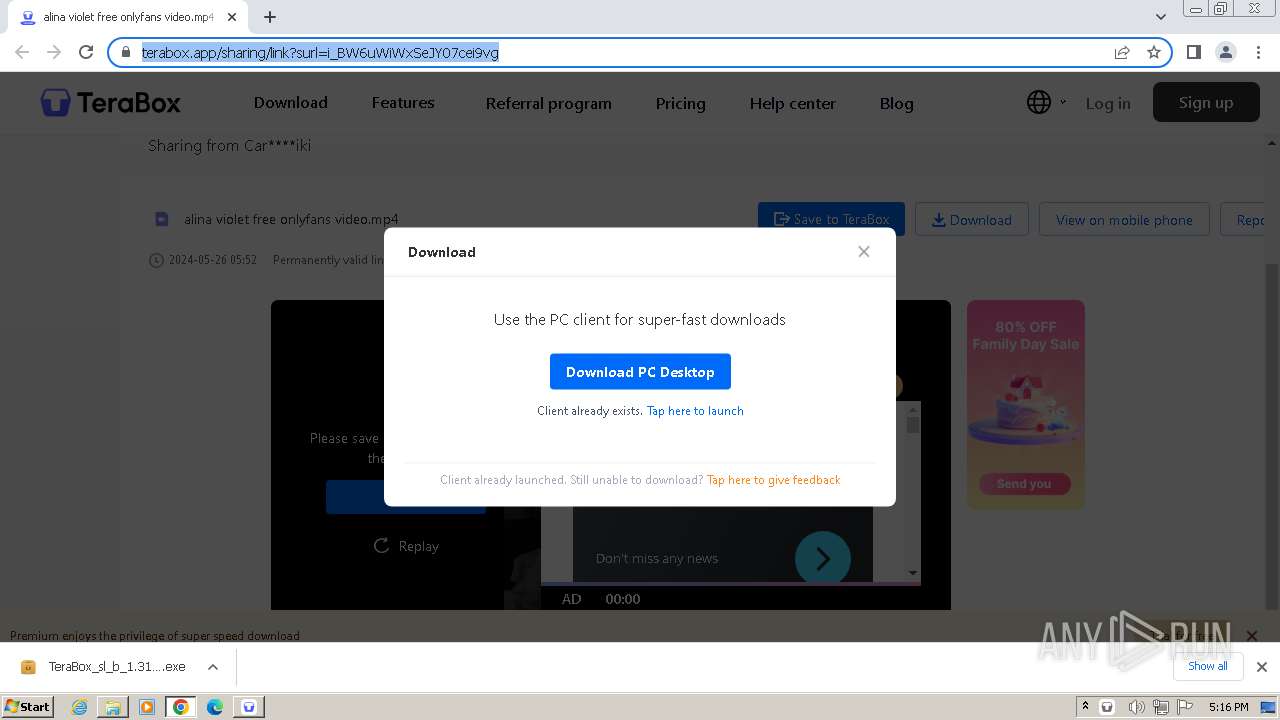Click Save to TeraBox button
This screenshot has height=720, width=1280.
pyautogui.click(x=831, y=219)
